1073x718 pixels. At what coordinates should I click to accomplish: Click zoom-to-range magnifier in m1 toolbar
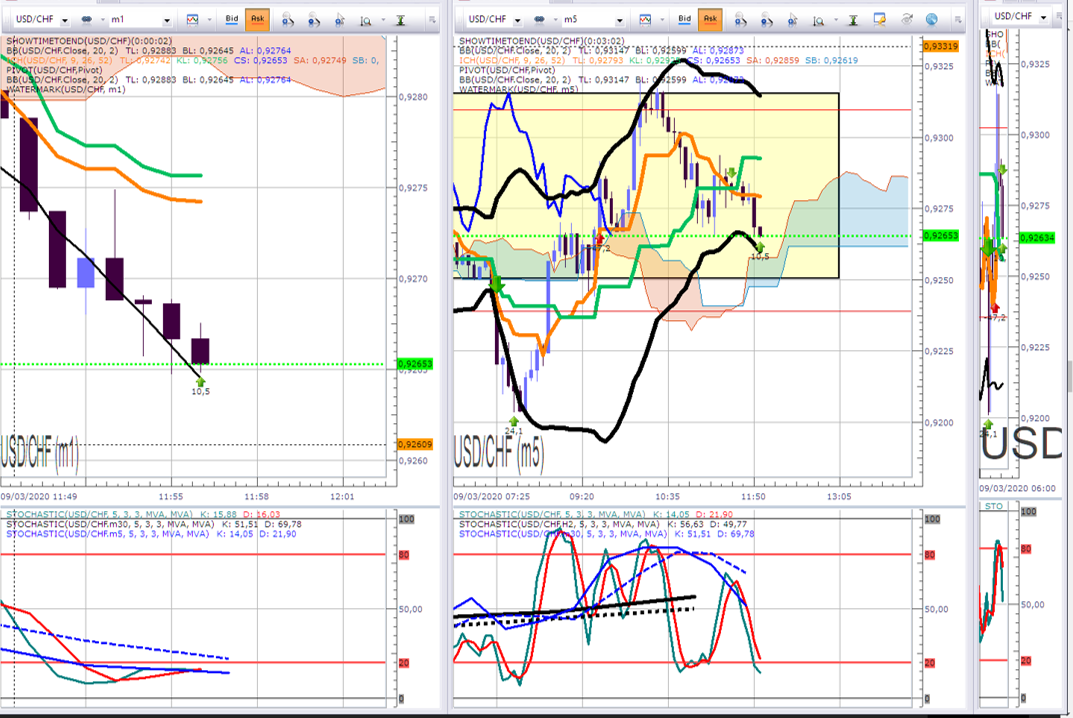(366, 21)
